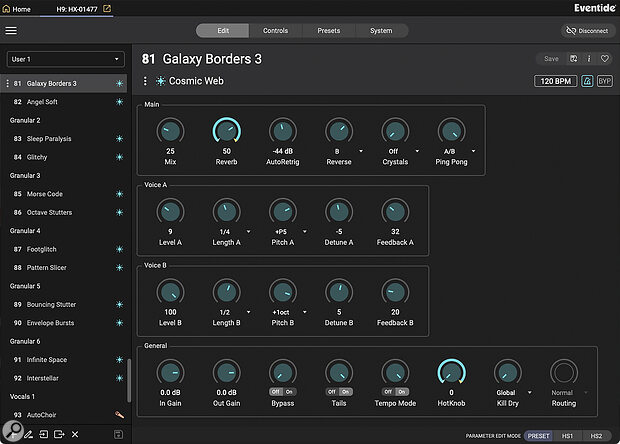Click the AutoRetrig knob
Image resolution: width=620 pixels, height=444 pixels.
[283, 131]
